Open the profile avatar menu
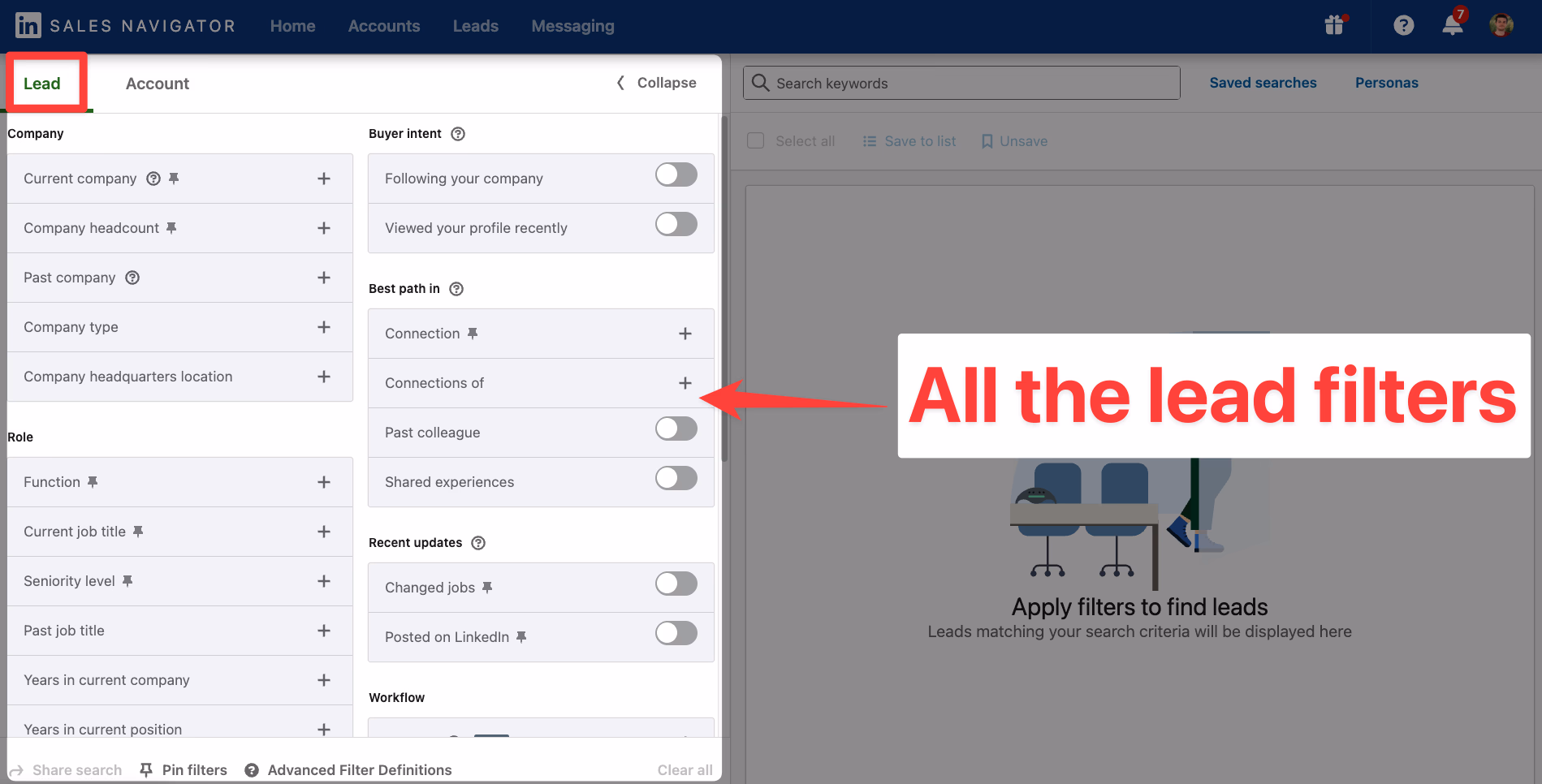Viewport: 1542px width, 784px height. (1501, 25)
